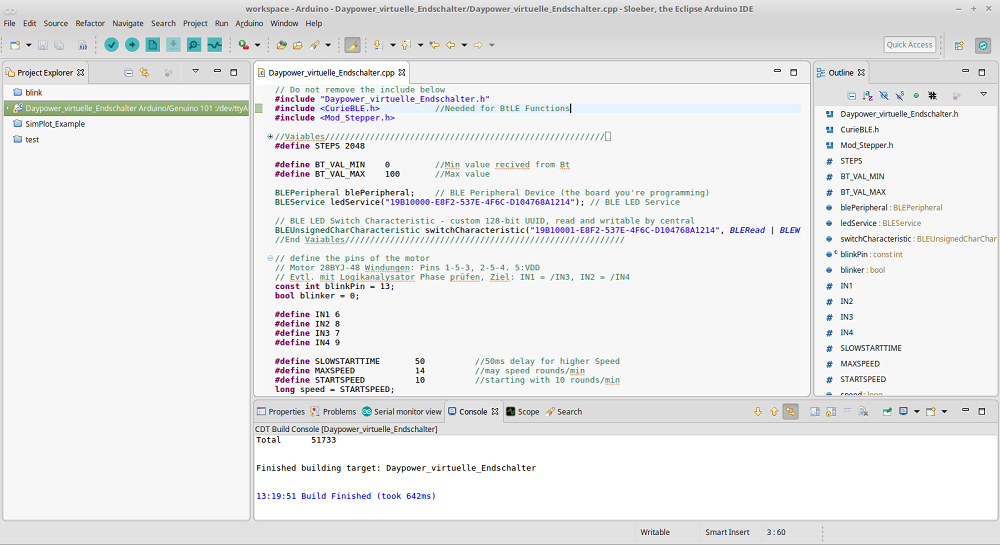Open the Window menu

(284, 24)
